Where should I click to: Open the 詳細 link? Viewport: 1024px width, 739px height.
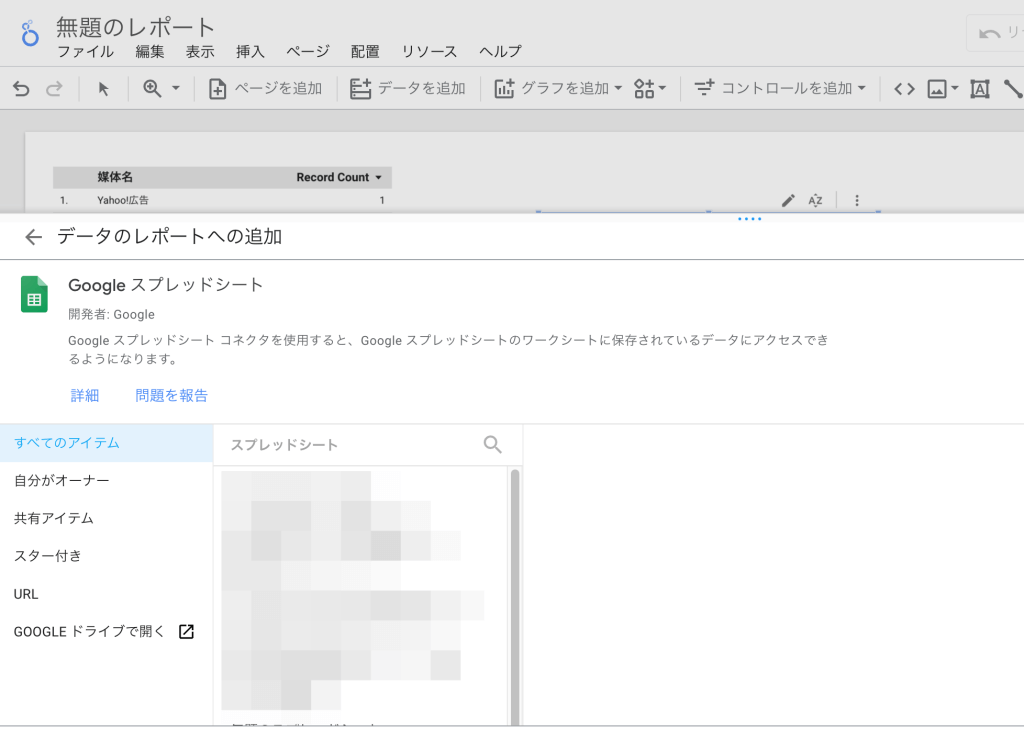pyautogui.click(x=85, y=396)
